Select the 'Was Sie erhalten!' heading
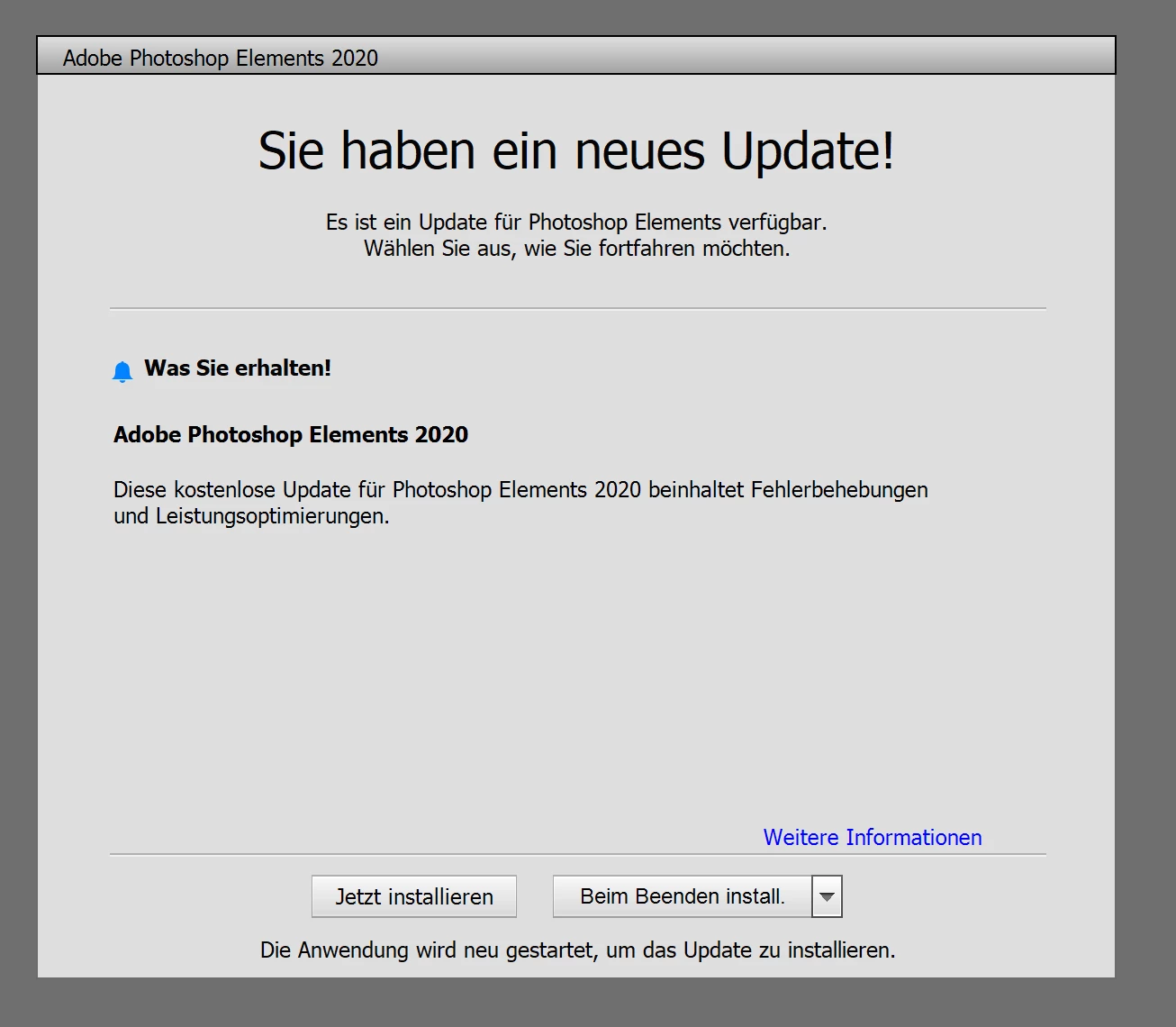This screenshot has width=1176, height=1027. [238, 368]
